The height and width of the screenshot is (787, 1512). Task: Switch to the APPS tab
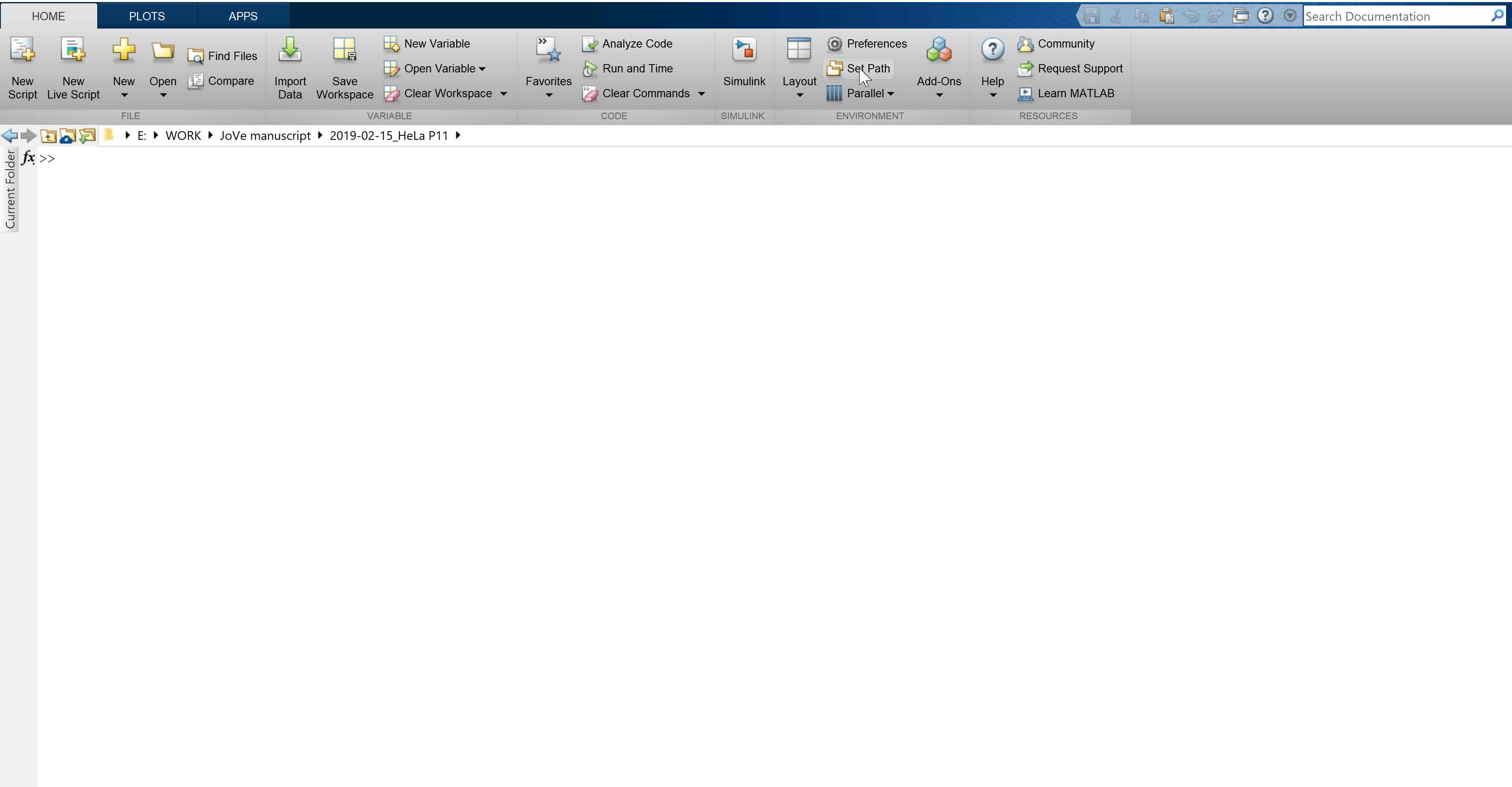click(243, 17)
